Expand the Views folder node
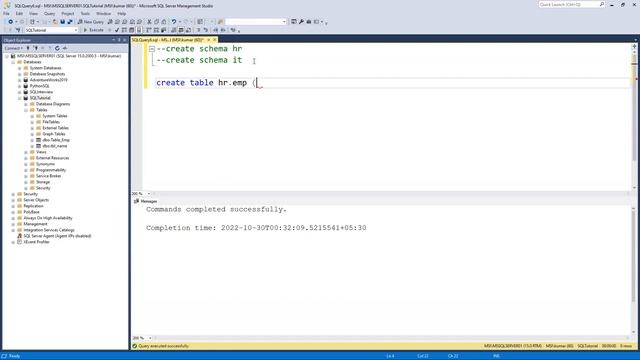The width and height of the screenshot is (640, 360). [x=26, y=152]
